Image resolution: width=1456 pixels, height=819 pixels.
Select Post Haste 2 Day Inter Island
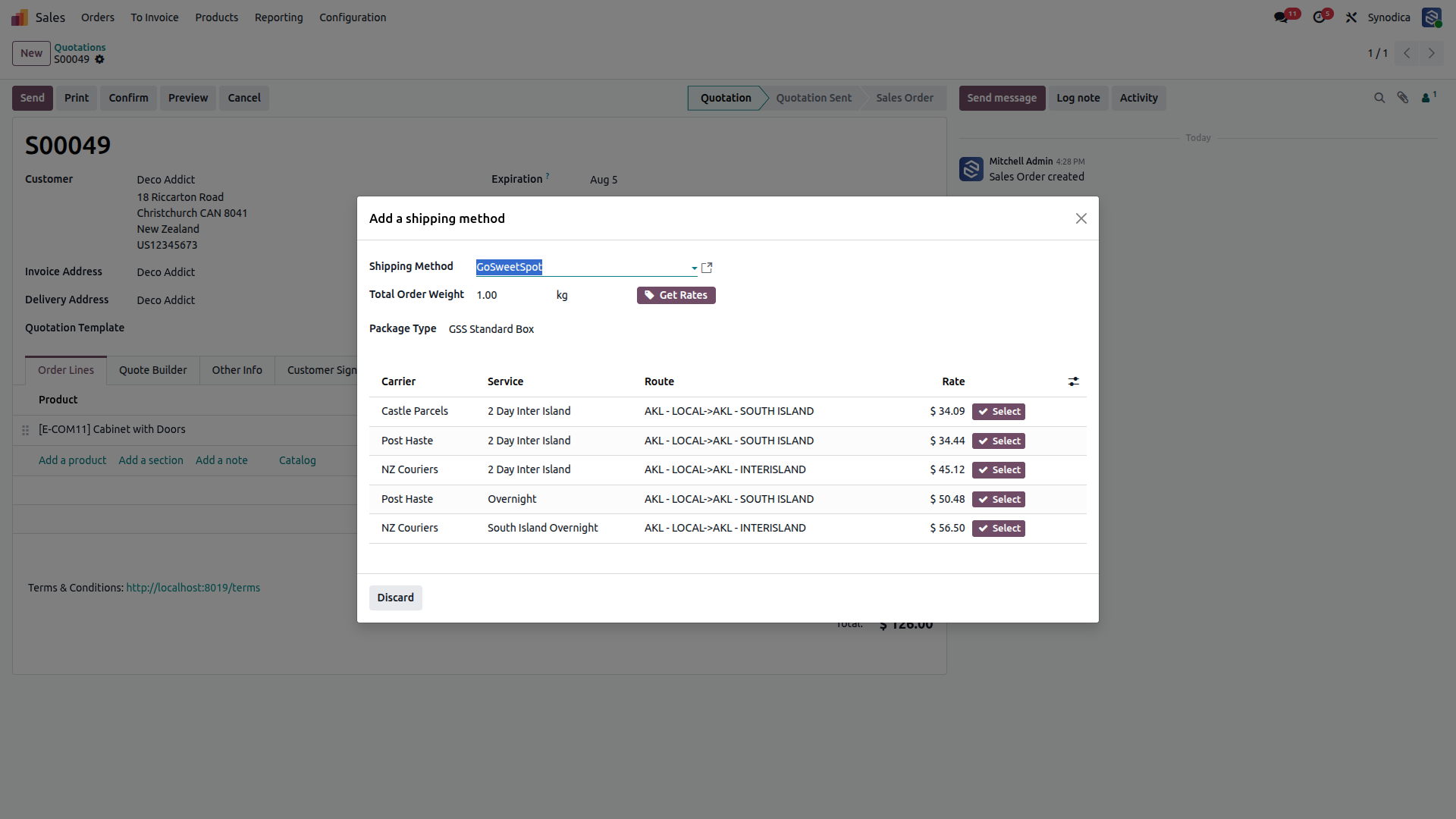click(999, 441)
